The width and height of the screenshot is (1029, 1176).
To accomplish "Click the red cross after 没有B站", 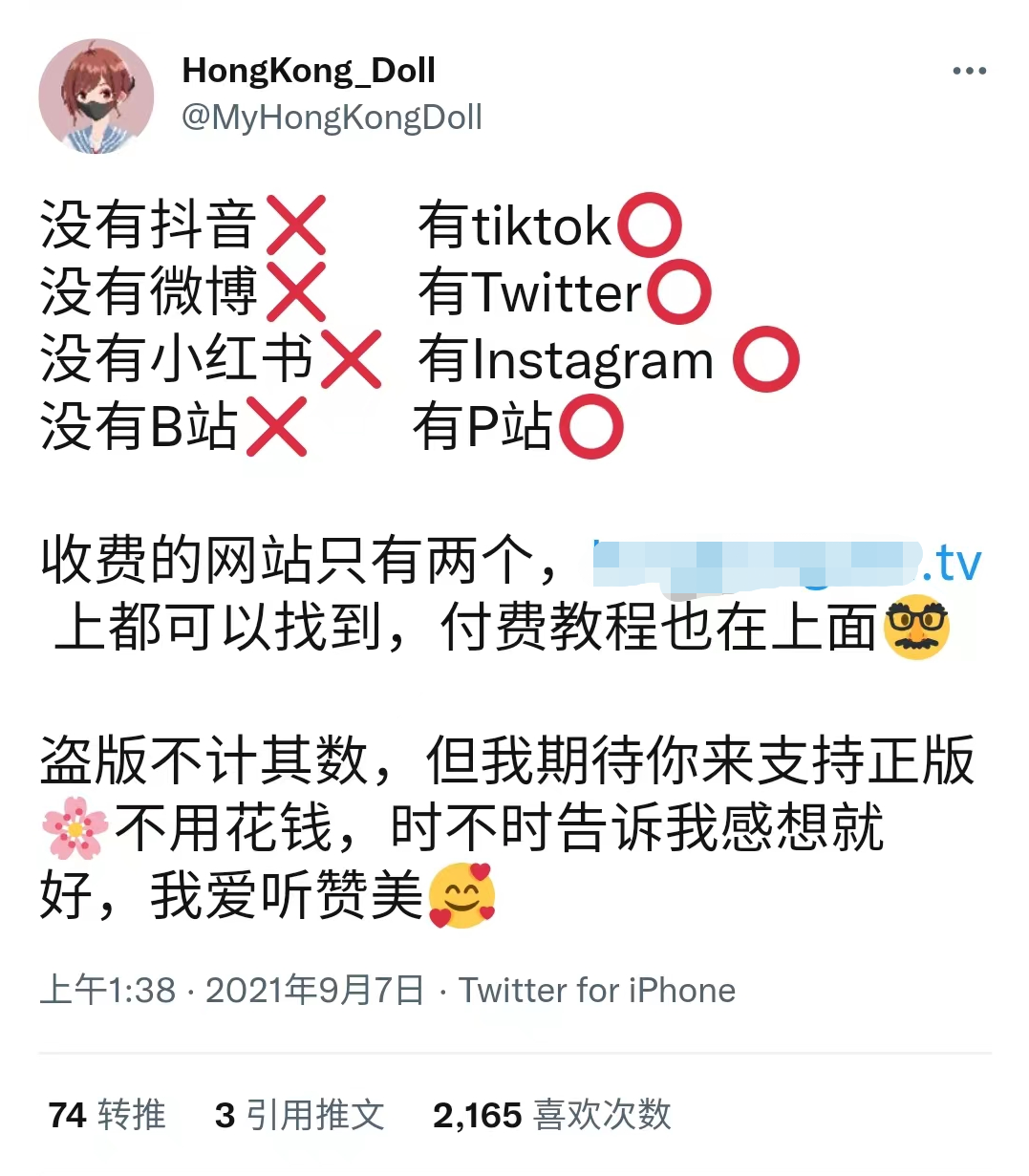I will click(x=277, y=426).
